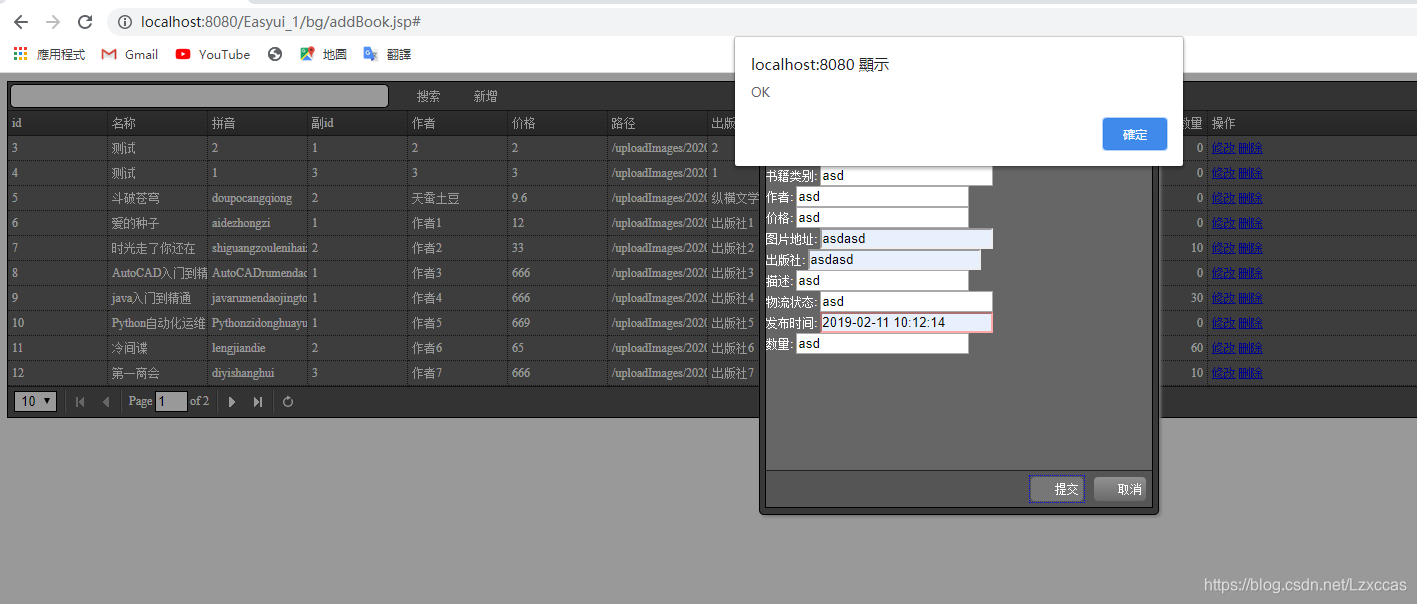This screenshot has width=1417, height=604.
Task: Click the author cell 作者6
Action: (427, 348)
